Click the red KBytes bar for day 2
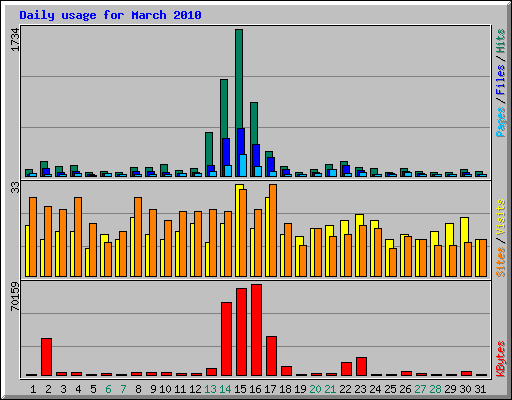The image size is (512, 400). click(x=46, y=357)
